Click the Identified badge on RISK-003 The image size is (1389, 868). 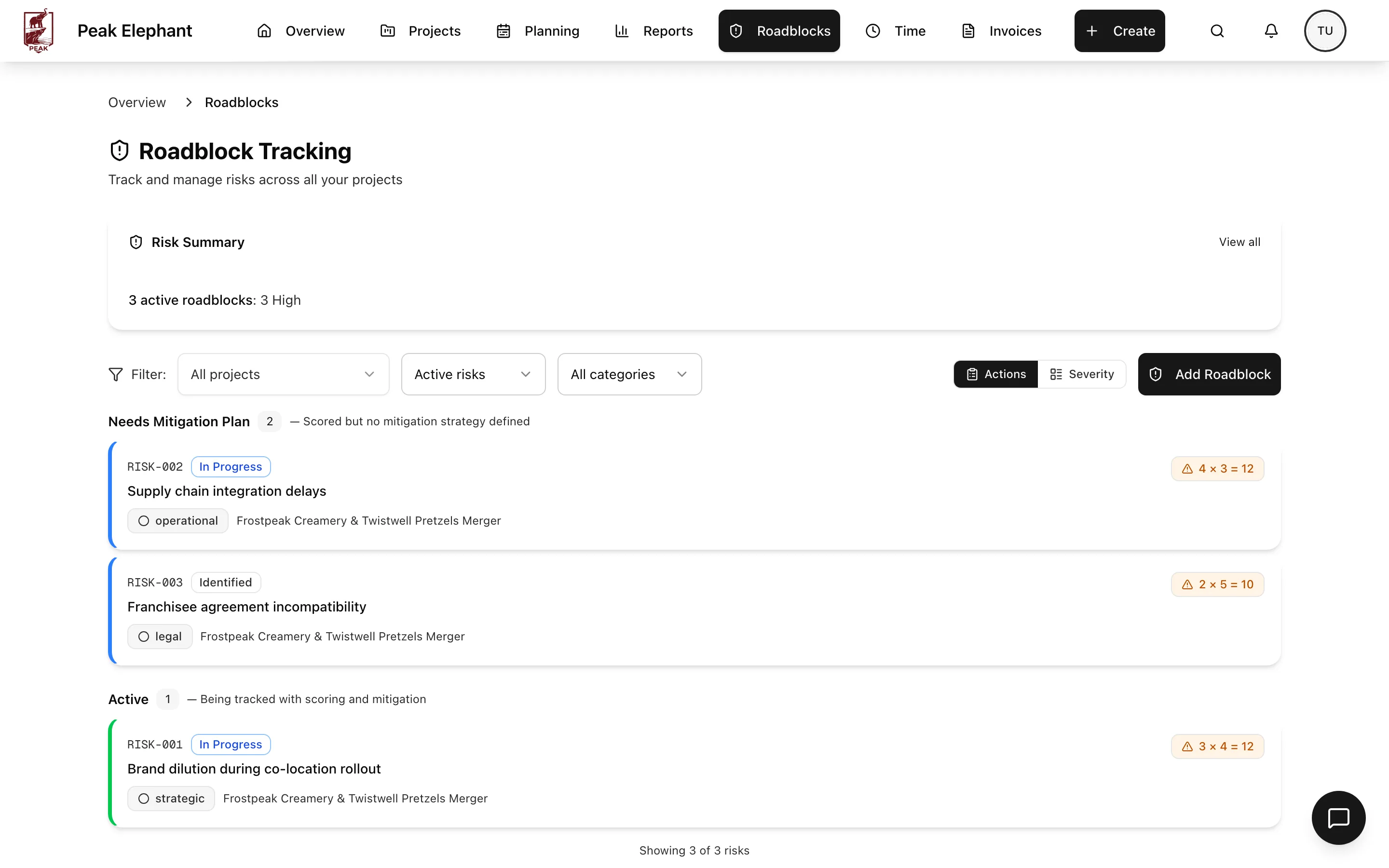226,583
